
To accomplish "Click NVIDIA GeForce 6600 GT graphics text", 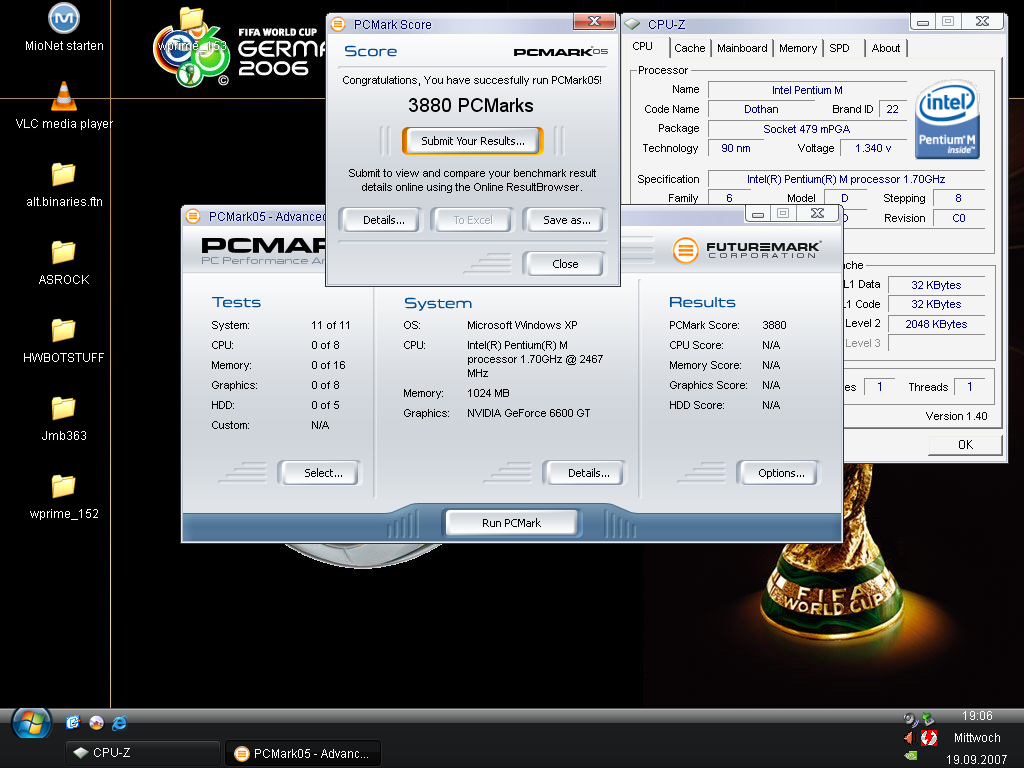I will 528,413.
